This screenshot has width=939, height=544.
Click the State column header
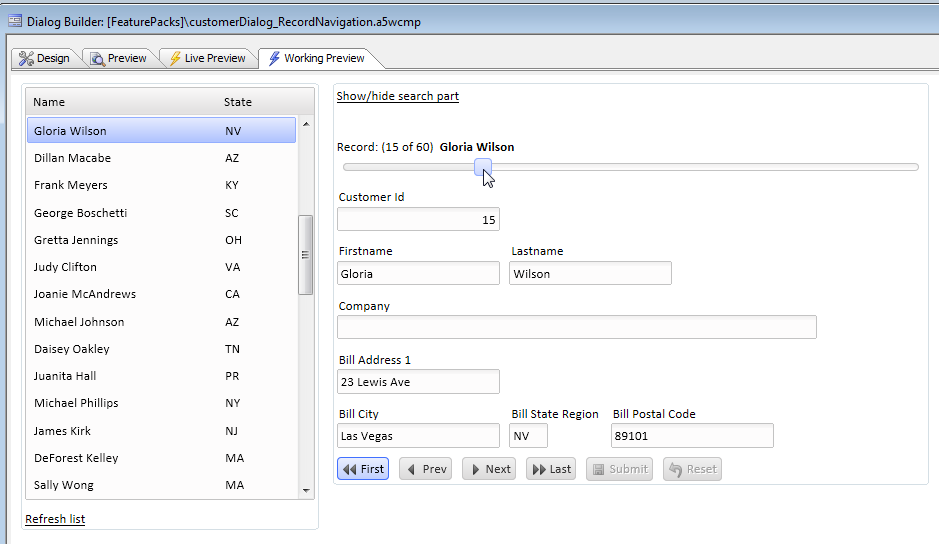point(238,102)
